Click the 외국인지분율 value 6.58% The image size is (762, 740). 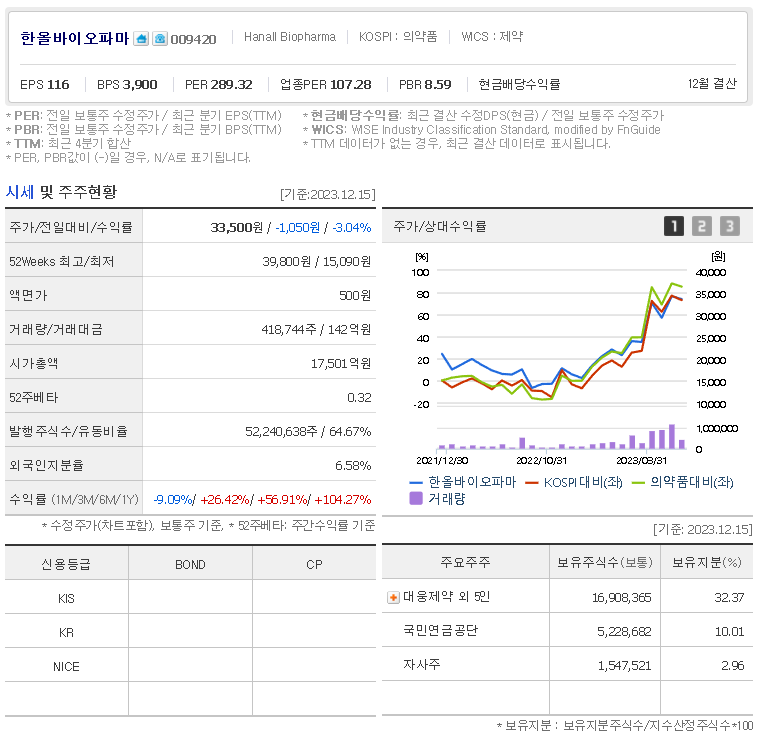[353, 465]
